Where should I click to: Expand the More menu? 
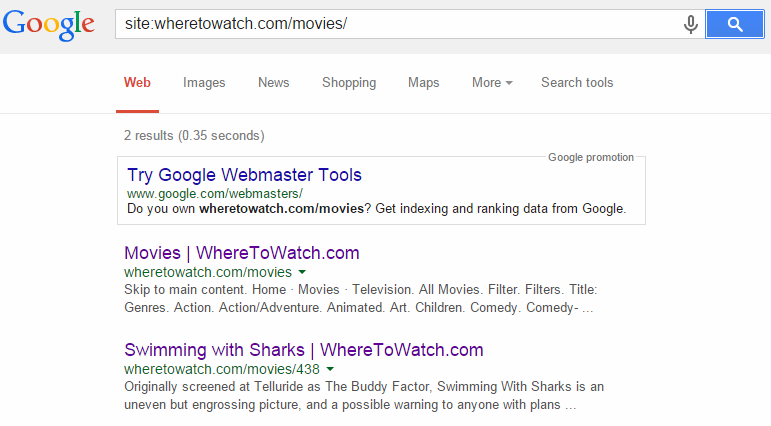tap(492, 83)
